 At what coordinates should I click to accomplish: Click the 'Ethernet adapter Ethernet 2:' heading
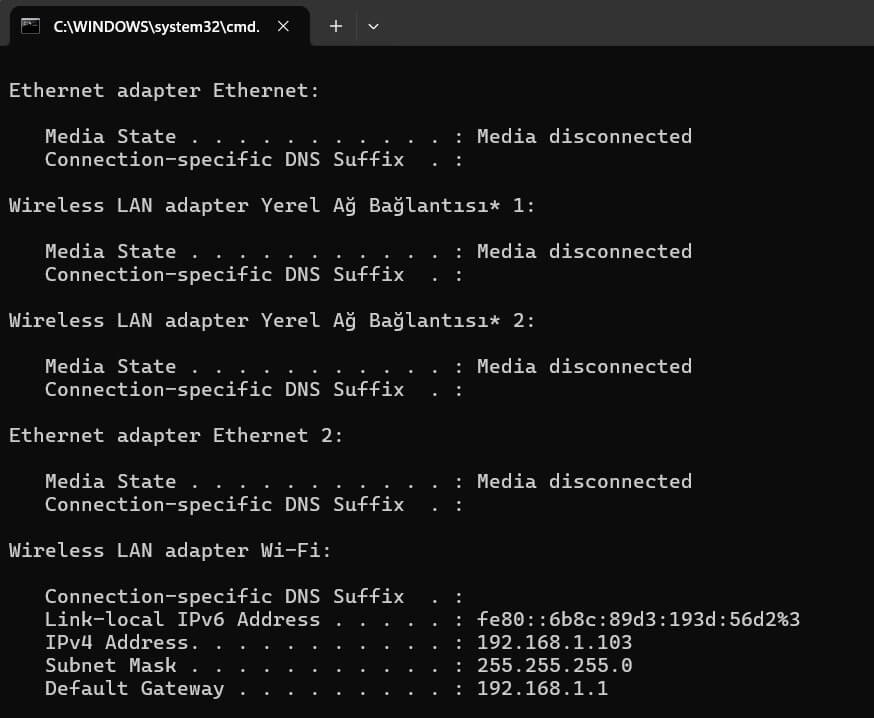point(175,435)
